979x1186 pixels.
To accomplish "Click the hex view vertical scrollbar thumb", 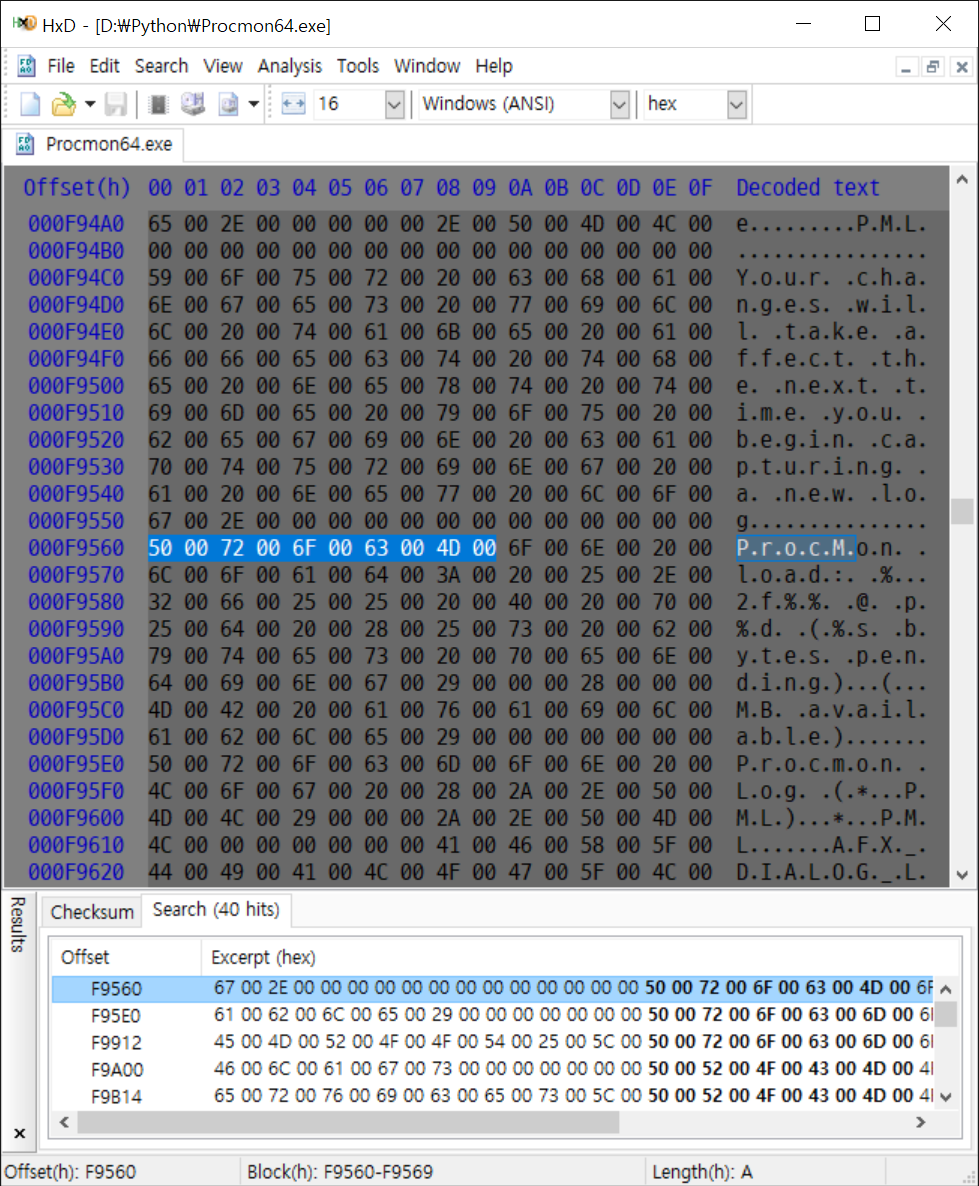I will pyautogui.click(x=962, y=511).
